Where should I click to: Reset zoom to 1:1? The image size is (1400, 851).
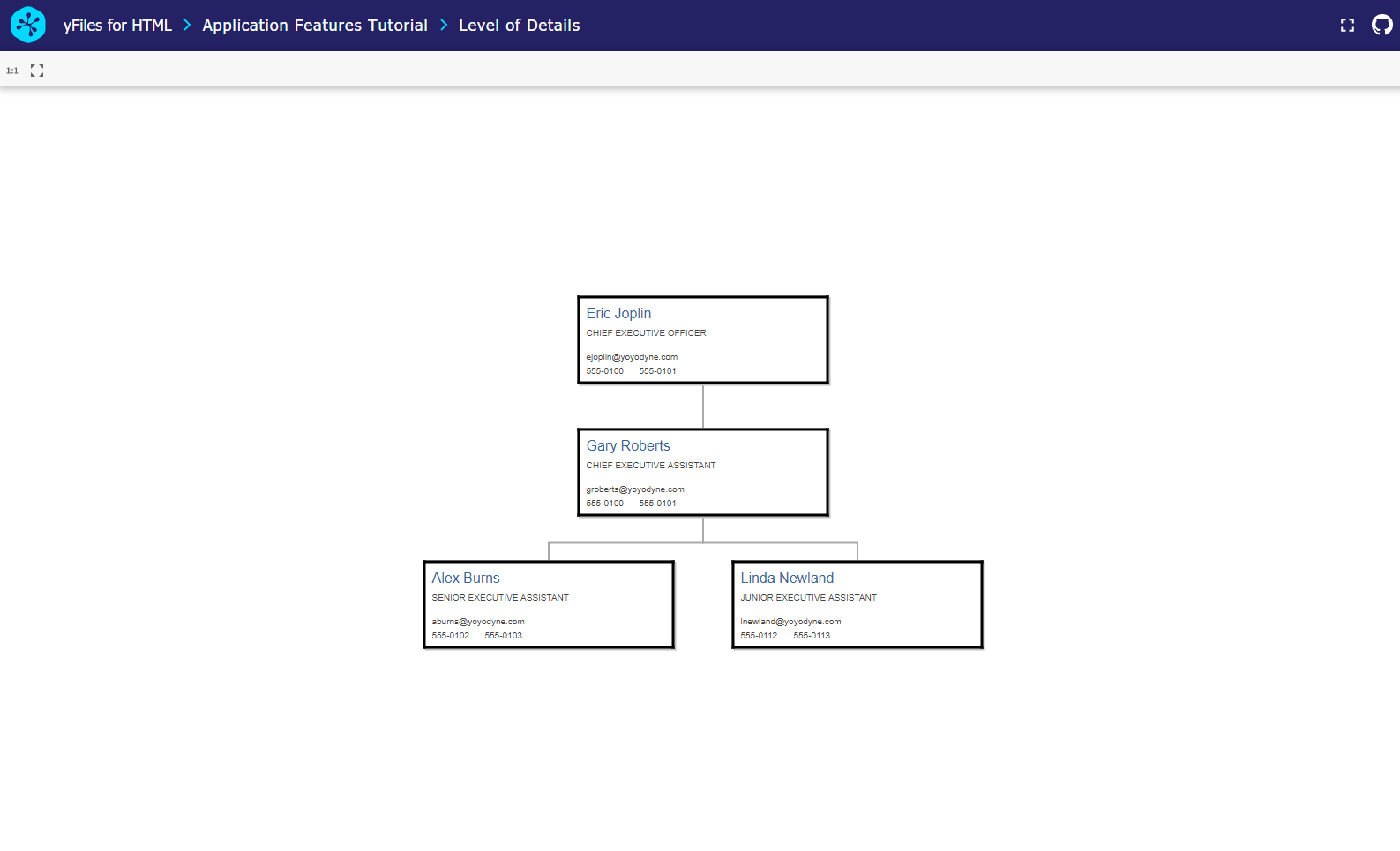pos(12,71)
